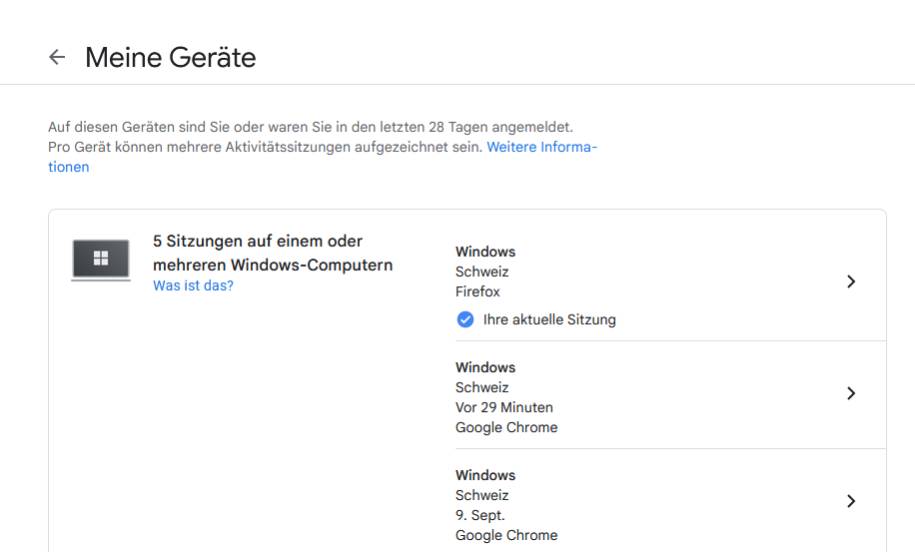This screenshot has width=915, height=552.
Task: Click the Windows title of the 29 Minuten session
Action: (x=485, y=367)
